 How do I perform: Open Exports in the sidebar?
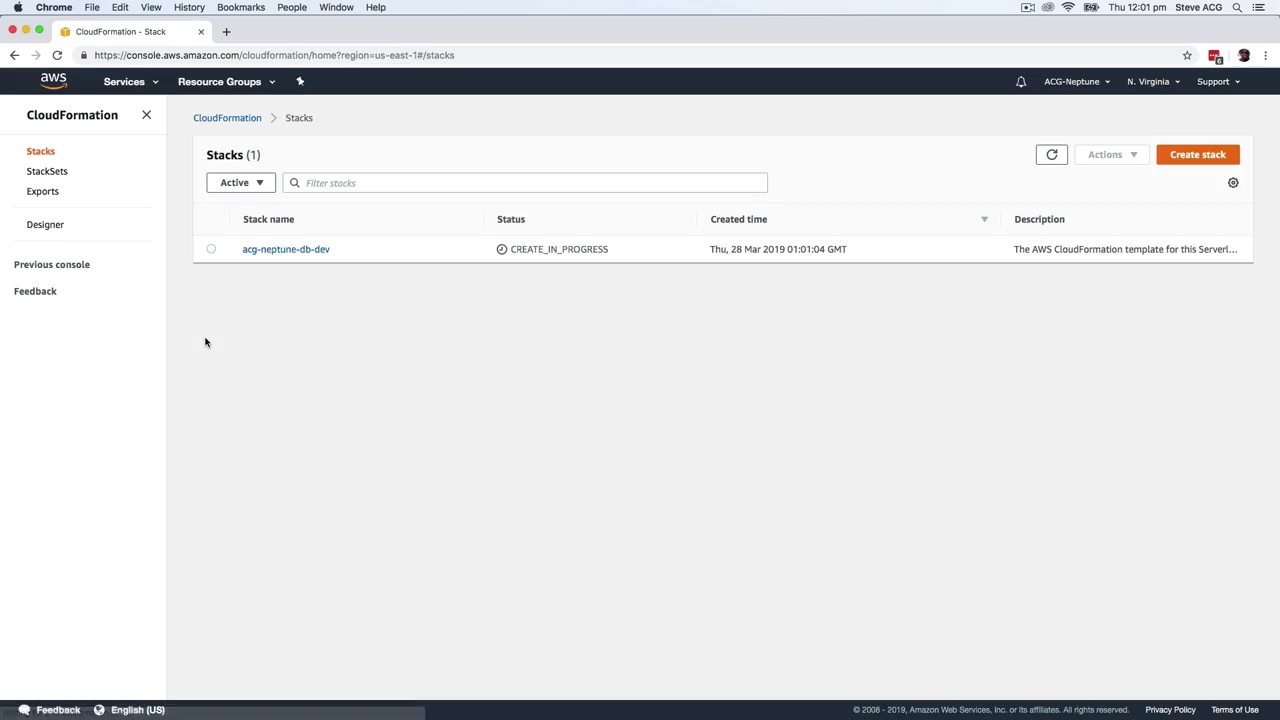click(x=43, y=191)
